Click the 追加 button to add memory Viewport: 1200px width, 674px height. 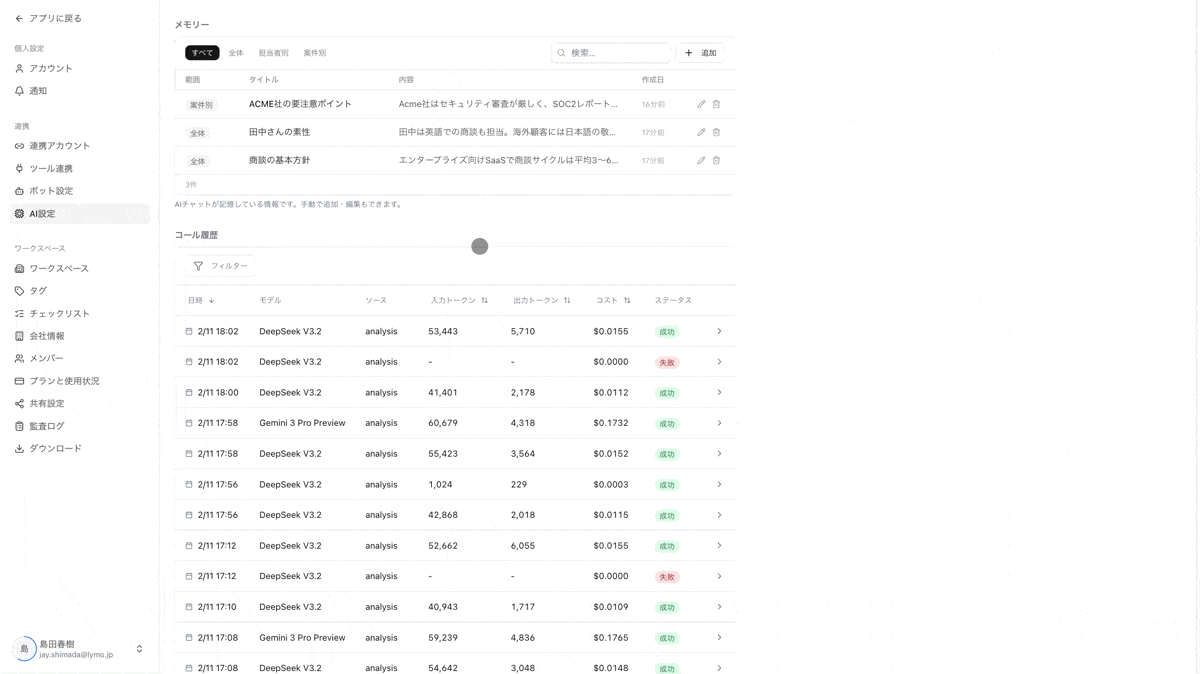point(700,53)
